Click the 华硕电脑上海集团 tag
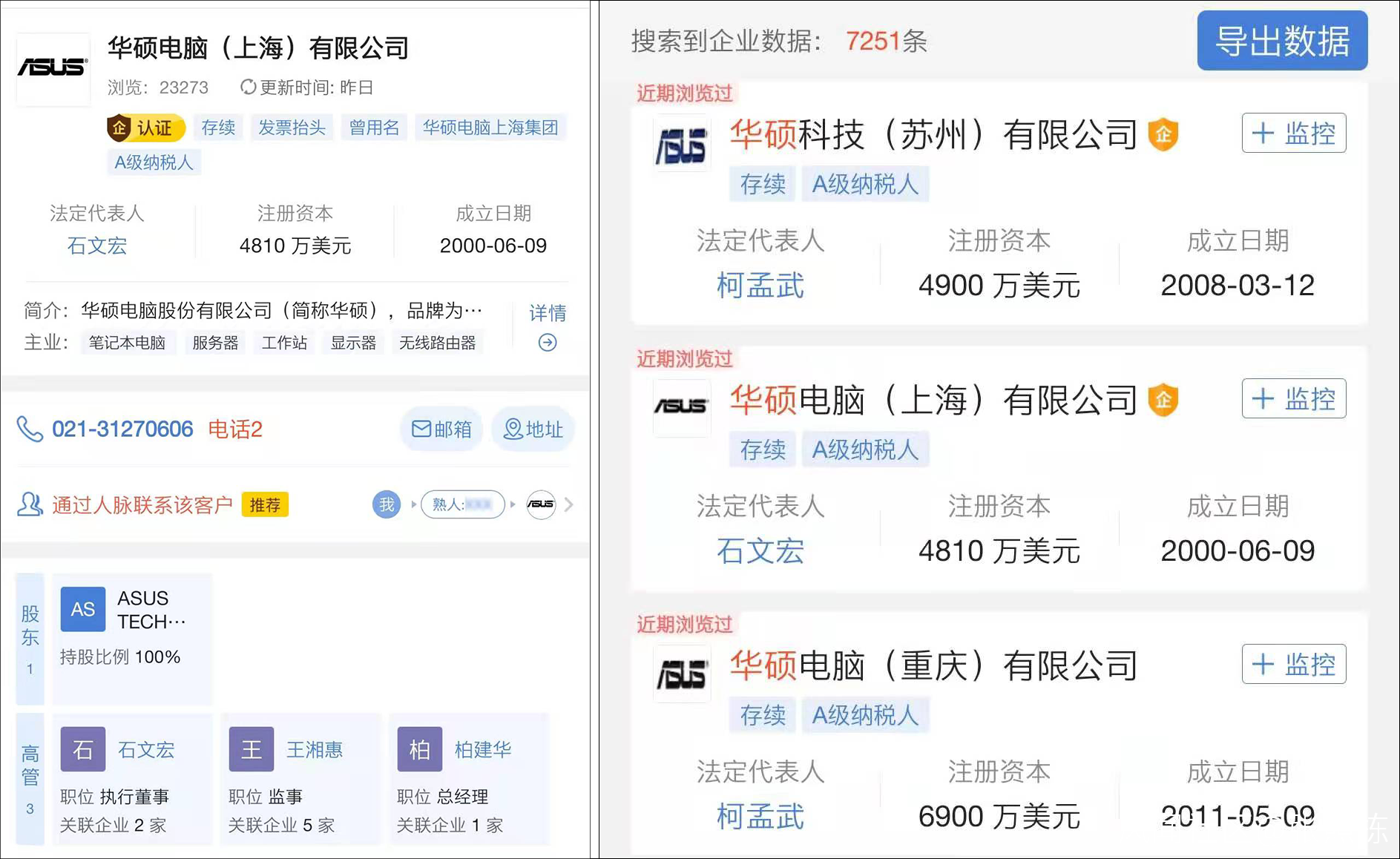The width and height of the screenshot is (1400, 859). pyautogui.click(x=490, y=128)
